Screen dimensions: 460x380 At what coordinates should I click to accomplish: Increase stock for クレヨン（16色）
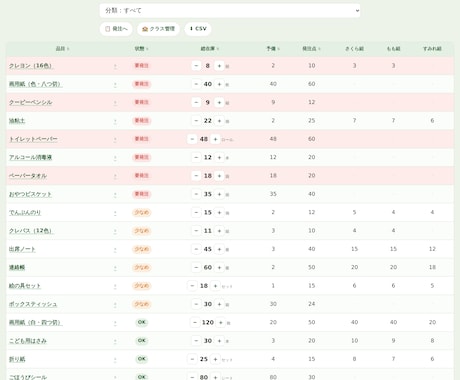pos(219,66)
